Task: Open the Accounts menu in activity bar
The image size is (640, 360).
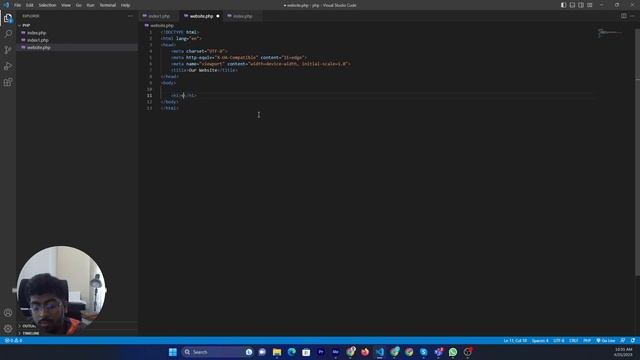Action: tap(8, 313)
